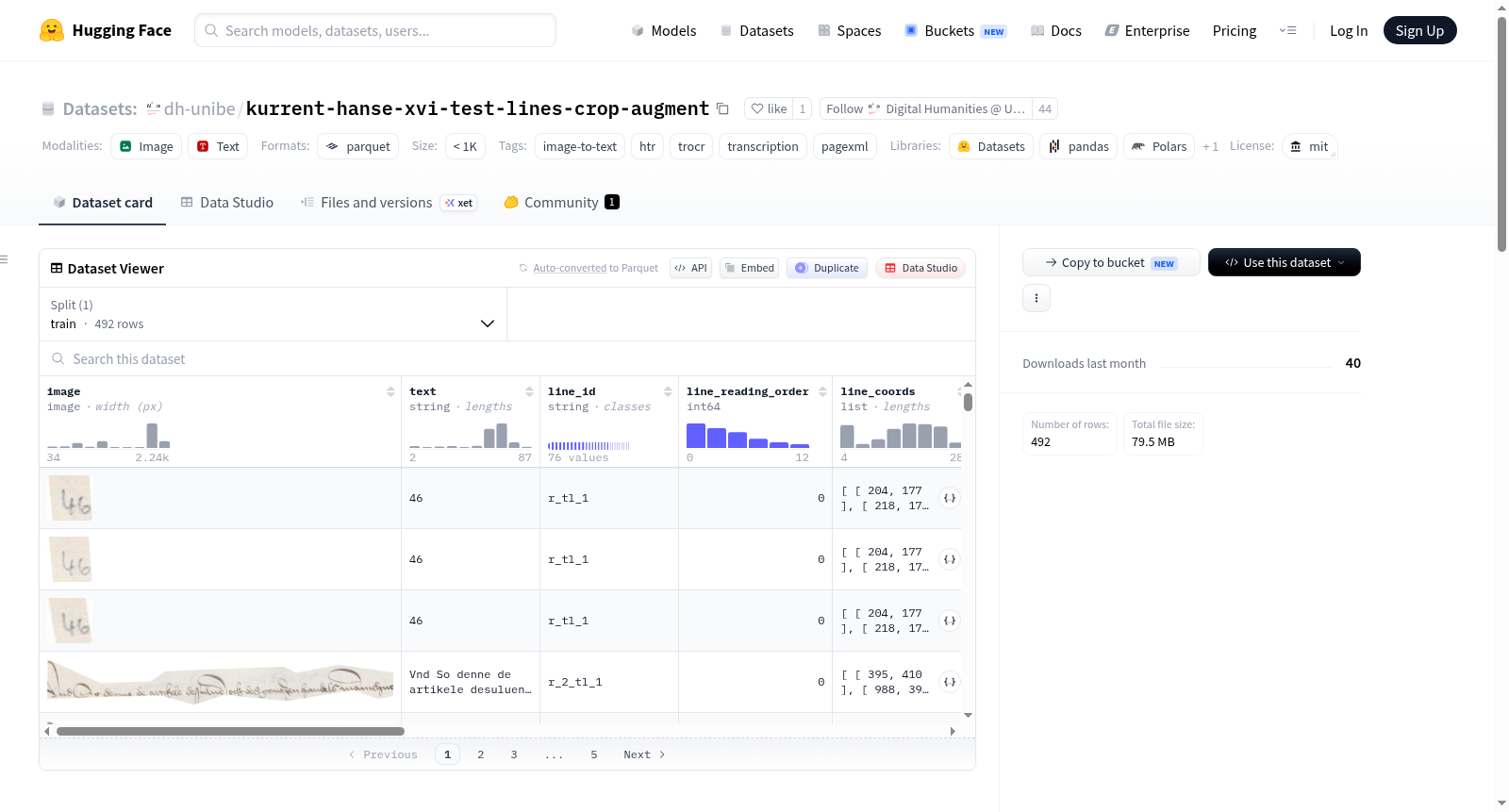Go to Next page of results
Image resolution: width=1509 pixels, height=812 pixels.
point(644,754)
